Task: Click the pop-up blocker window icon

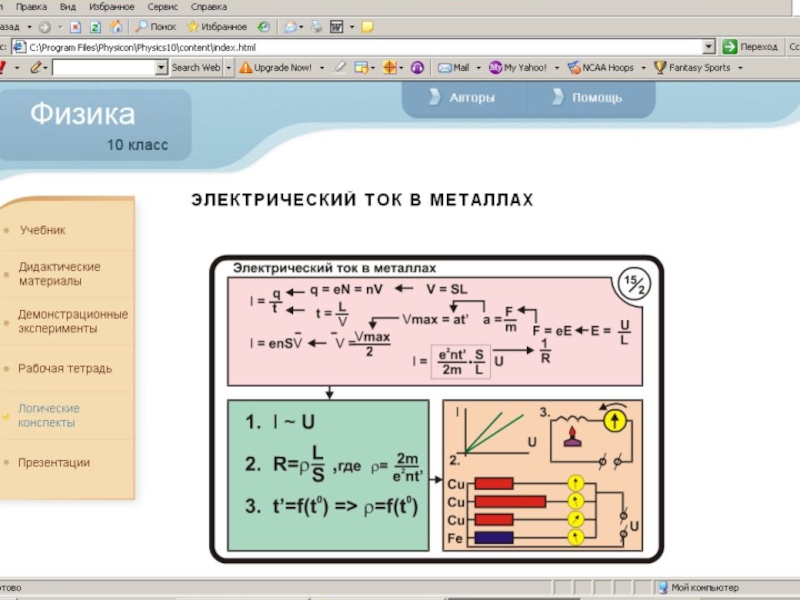Action: (361, 67)
